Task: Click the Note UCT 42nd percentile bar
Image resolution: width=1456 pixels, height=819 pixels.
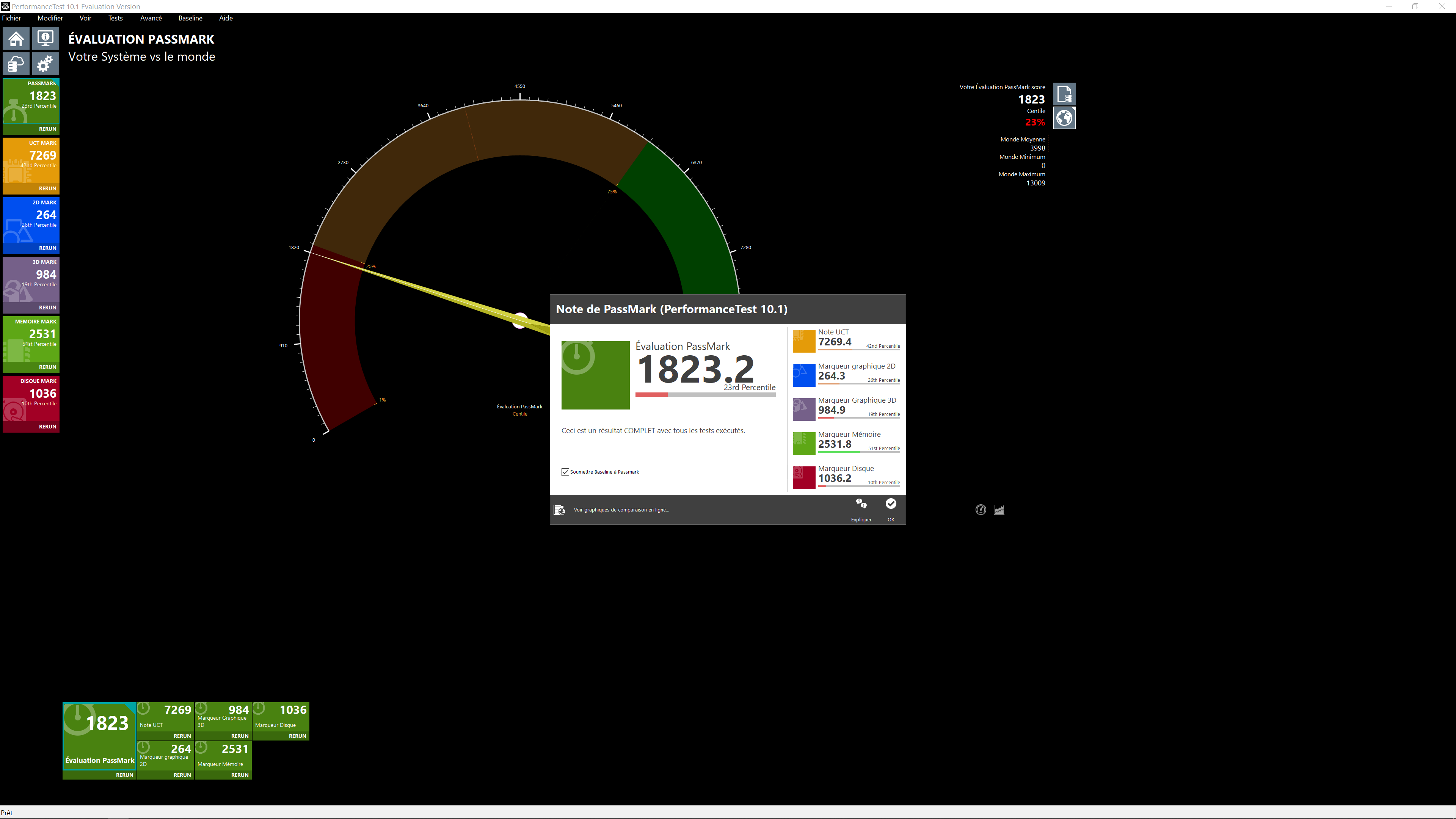Action: coord(859,350)
